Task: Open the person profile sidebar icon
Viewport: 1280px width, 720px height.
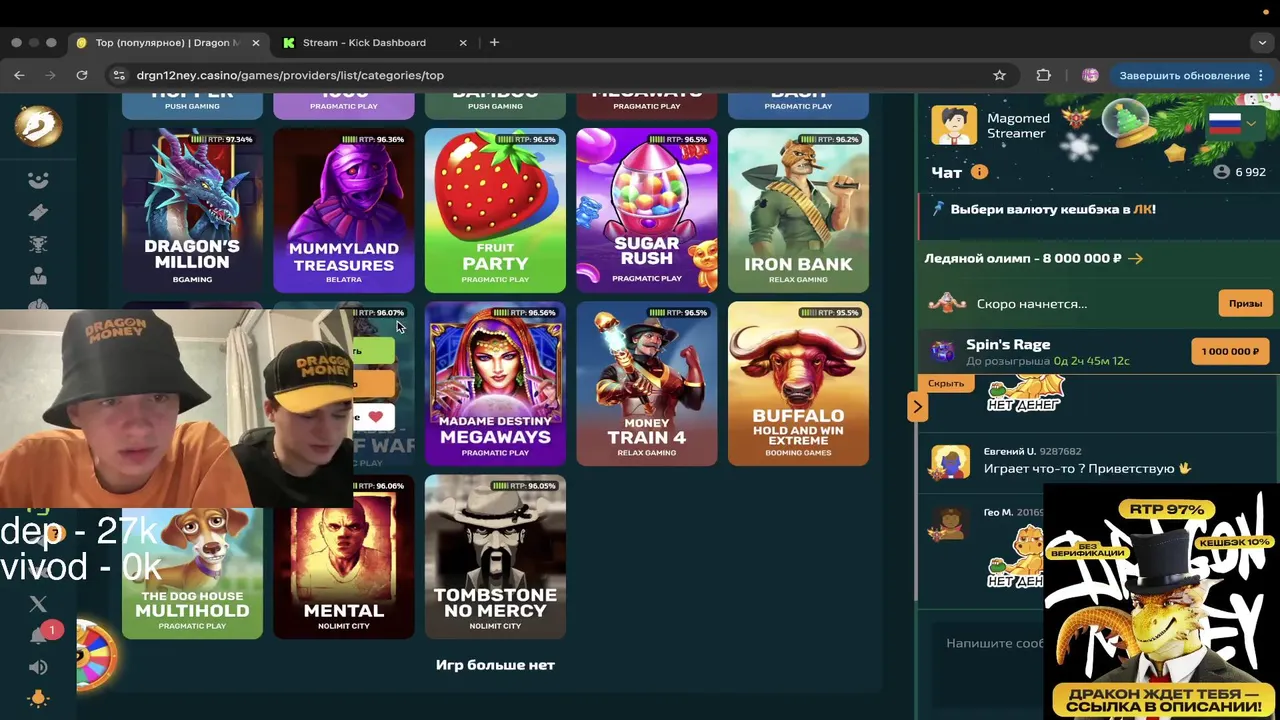Action: click(38, 276)
